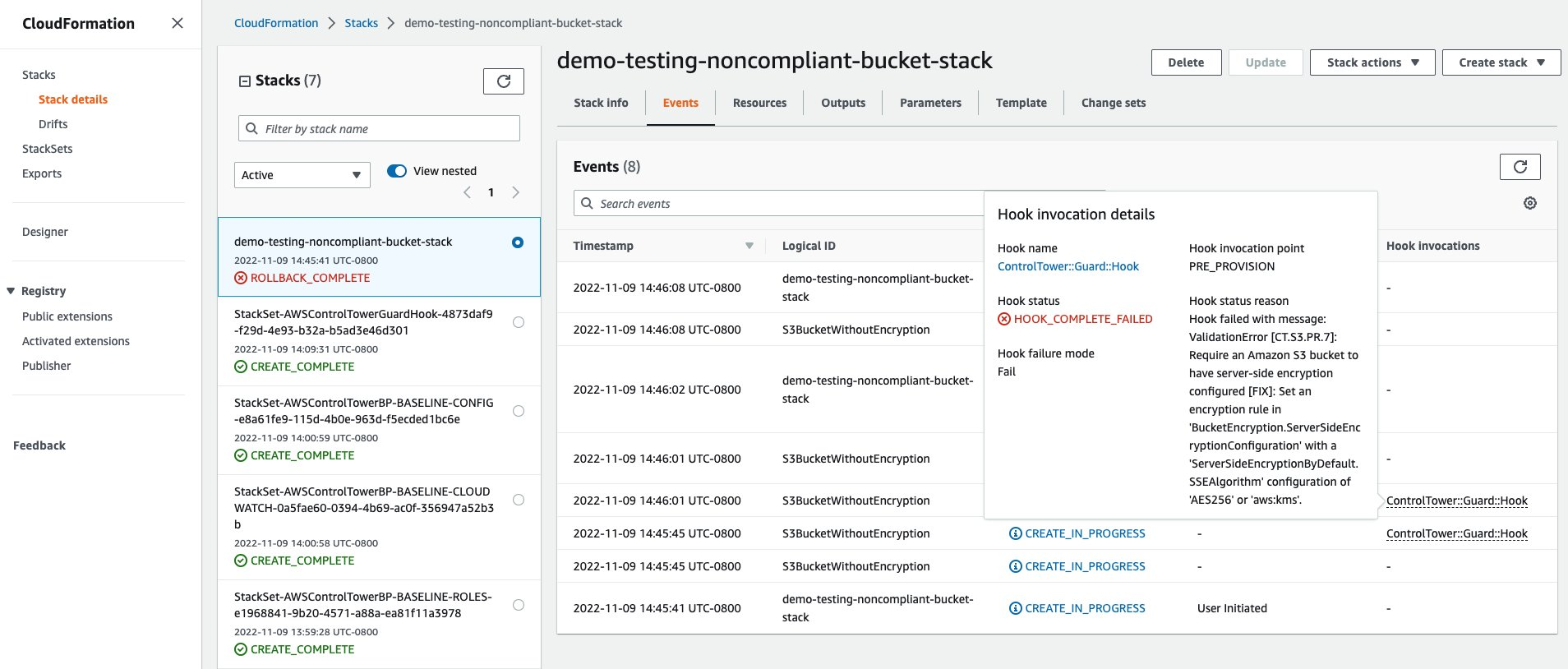Open Publisher in Registry

[x=47, y=366]
